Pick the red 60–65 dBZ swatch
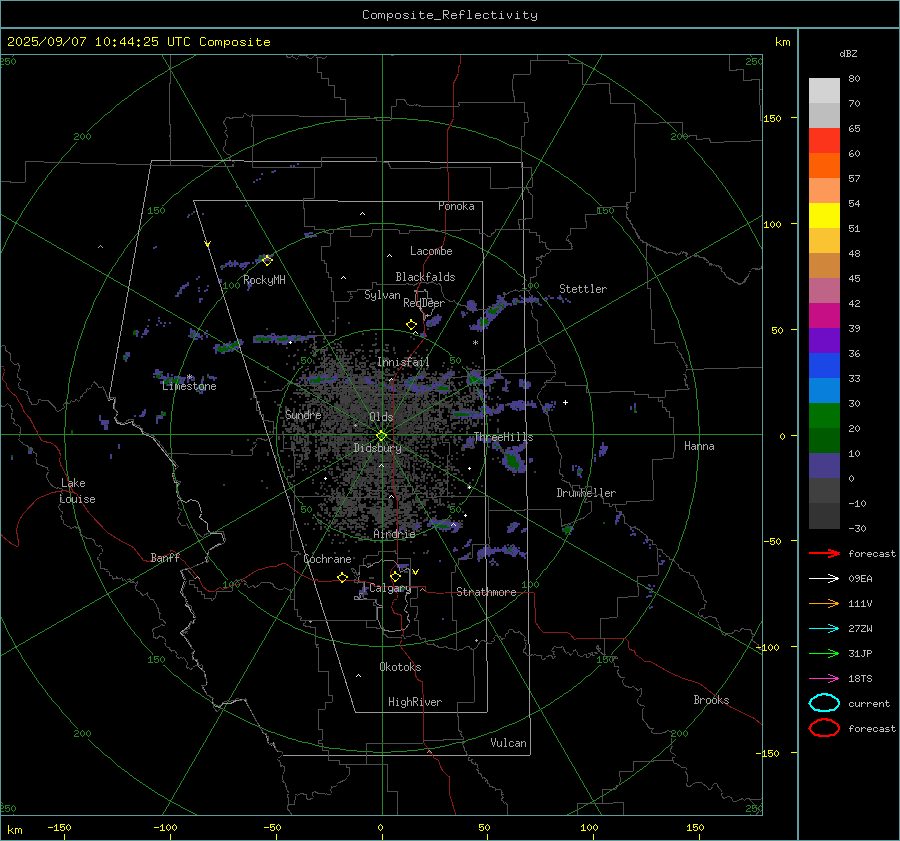The width and height of the screenshot is (900, 841). click(x=824, y=140)
